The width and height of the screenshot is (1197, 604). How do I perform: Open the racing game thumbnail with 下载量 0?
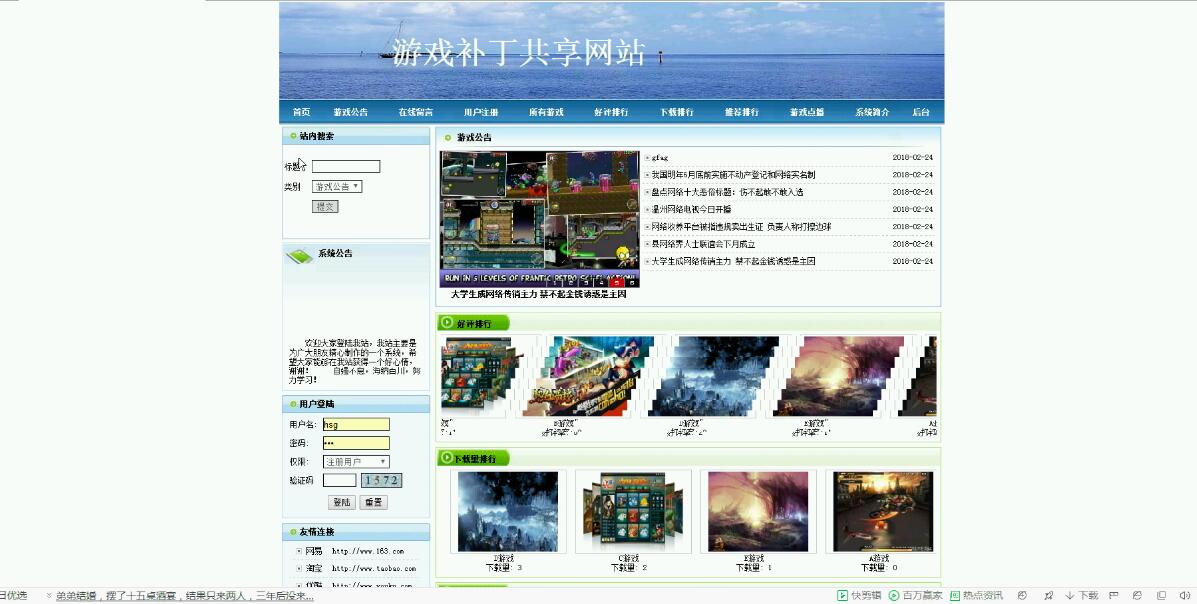point(883,511)
